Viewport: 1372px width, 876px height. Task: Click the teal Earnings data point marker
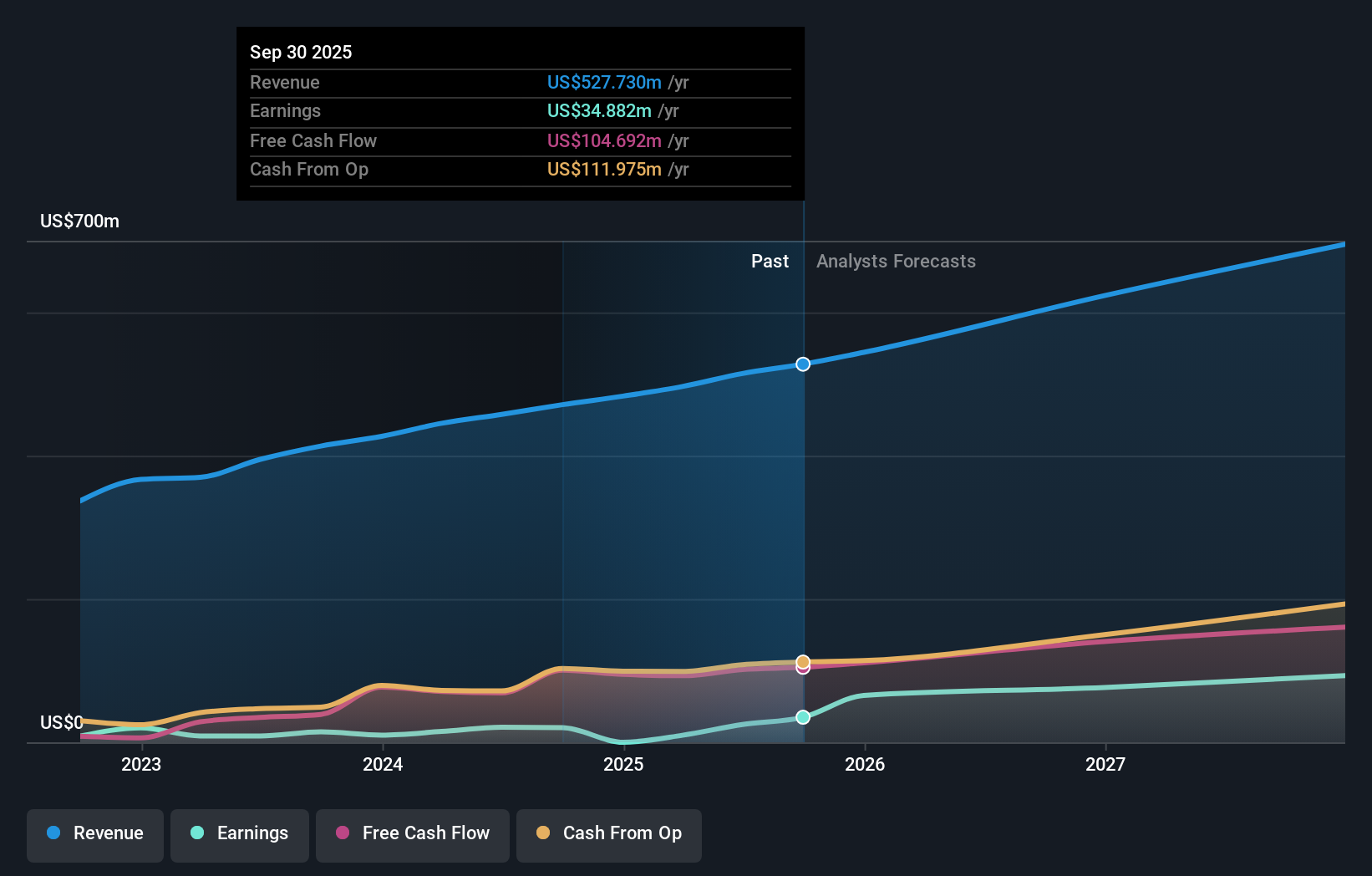click(802, 716)
